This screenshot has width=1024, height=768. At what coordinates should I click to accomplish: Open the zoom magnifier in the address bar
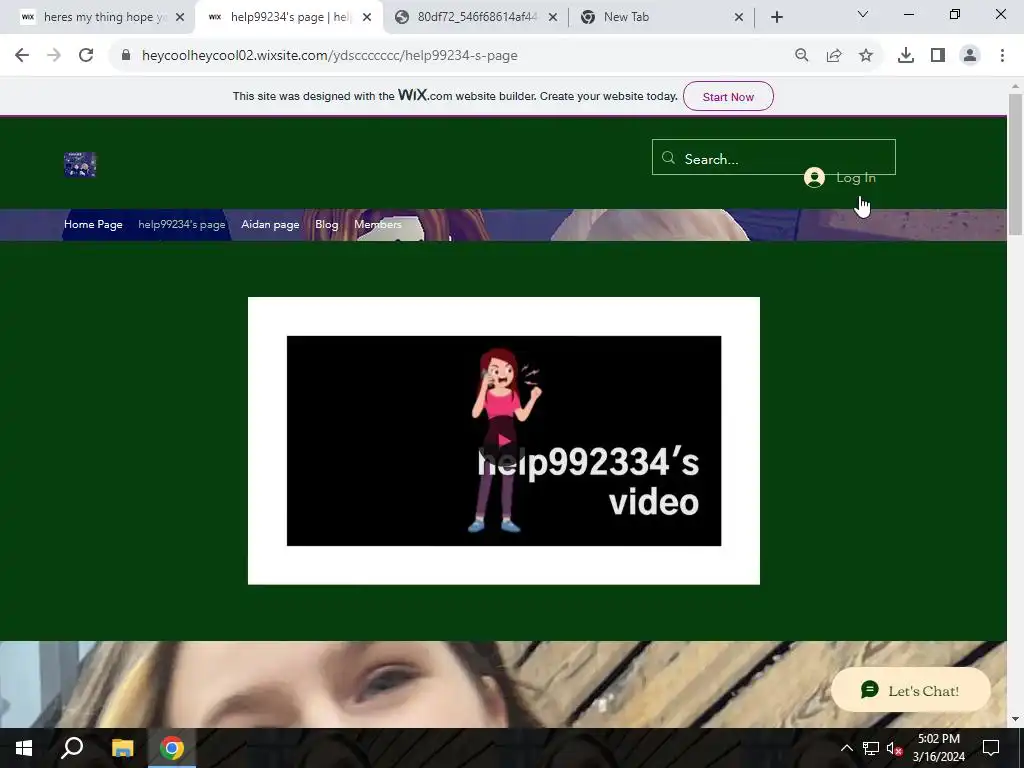click(801, 56)
